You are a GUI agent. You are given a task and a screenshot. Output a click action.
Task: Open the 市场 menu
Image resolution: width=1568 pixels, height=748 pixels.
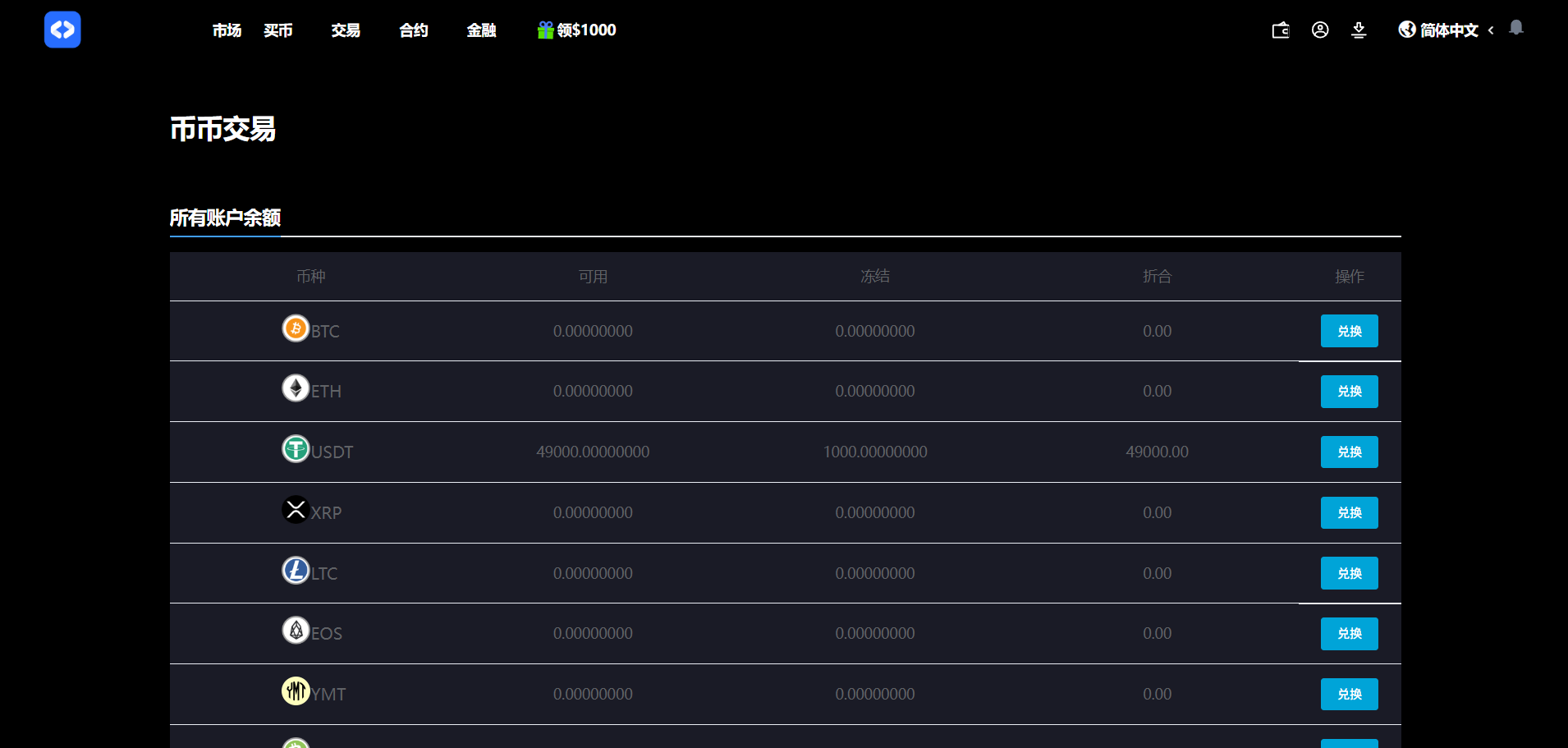point(227,30)
